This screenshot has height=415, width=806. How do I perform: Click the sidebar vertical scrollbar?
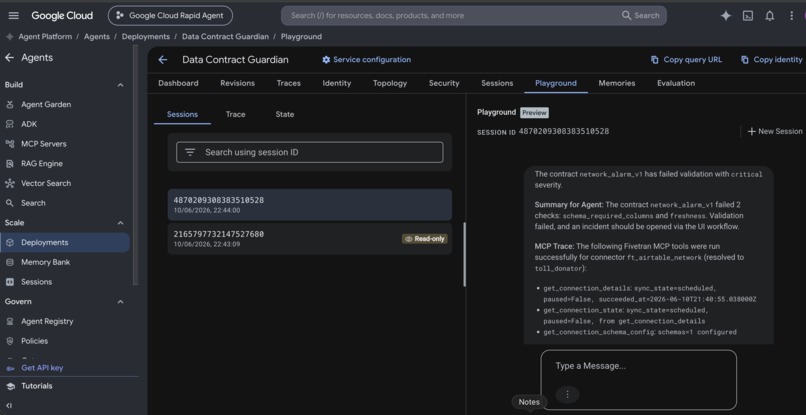[x=136, y=165]
